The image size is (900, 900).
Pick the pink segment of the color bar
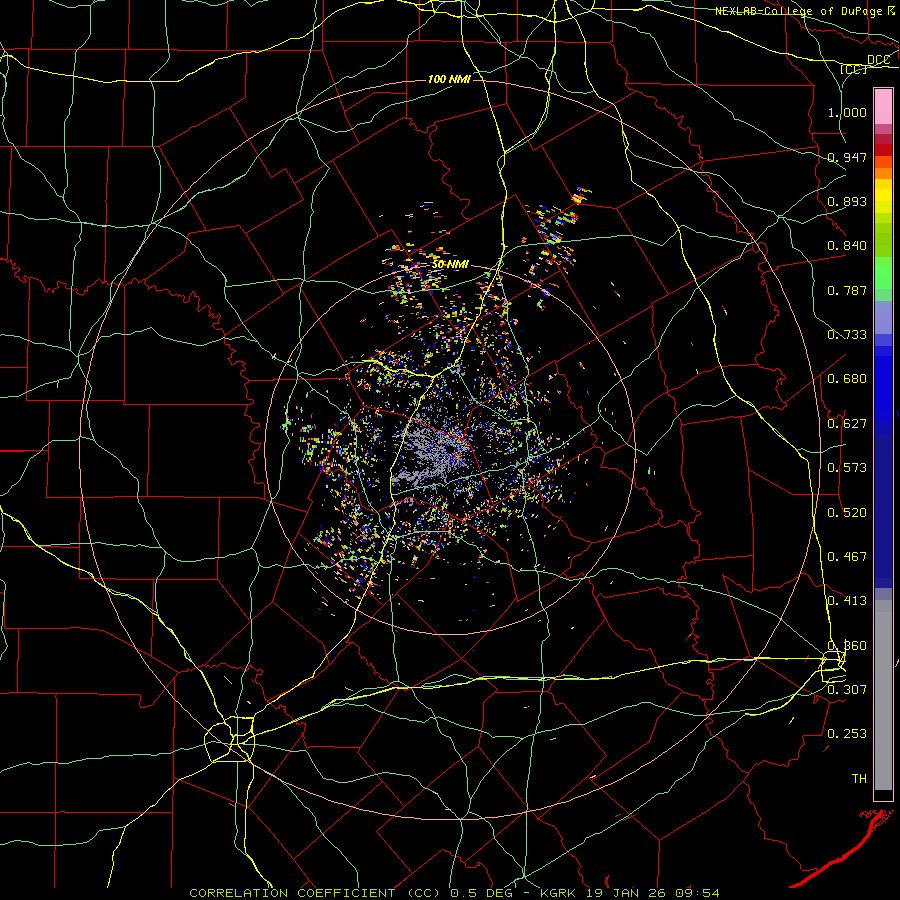click(x=883, y=106)
